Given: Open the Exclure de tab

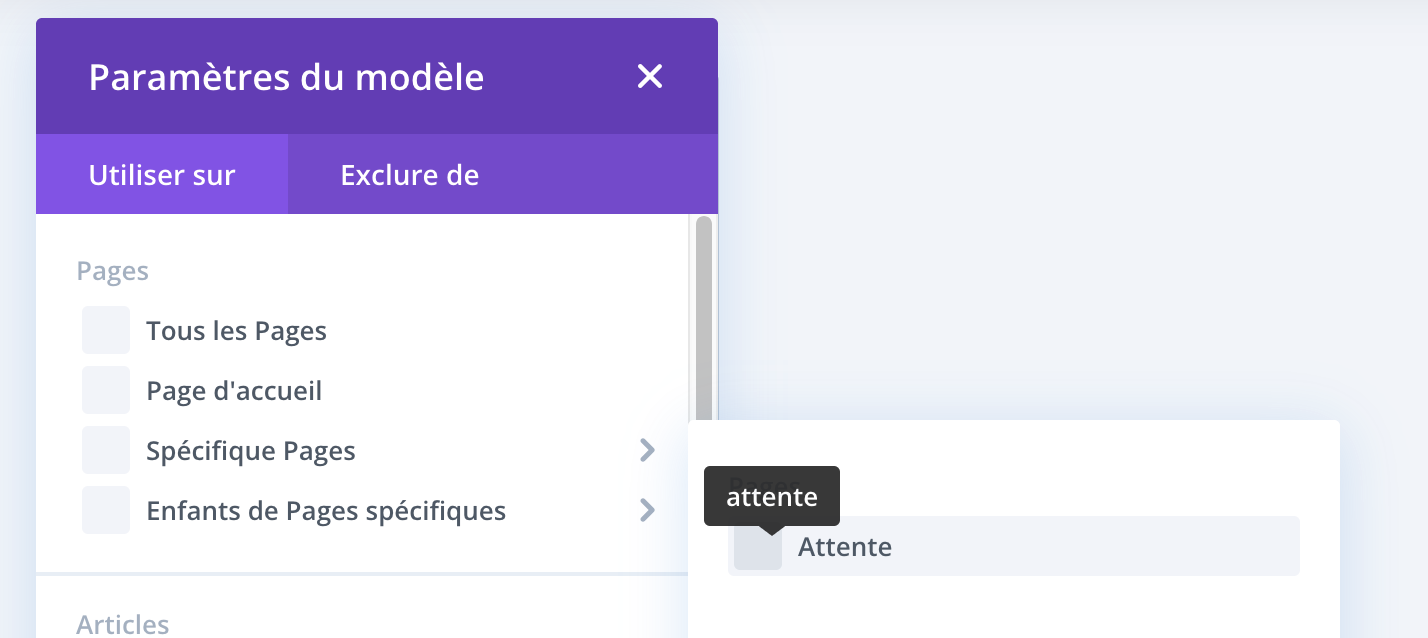Looking at the screenshot, I should tap(409, 175).
